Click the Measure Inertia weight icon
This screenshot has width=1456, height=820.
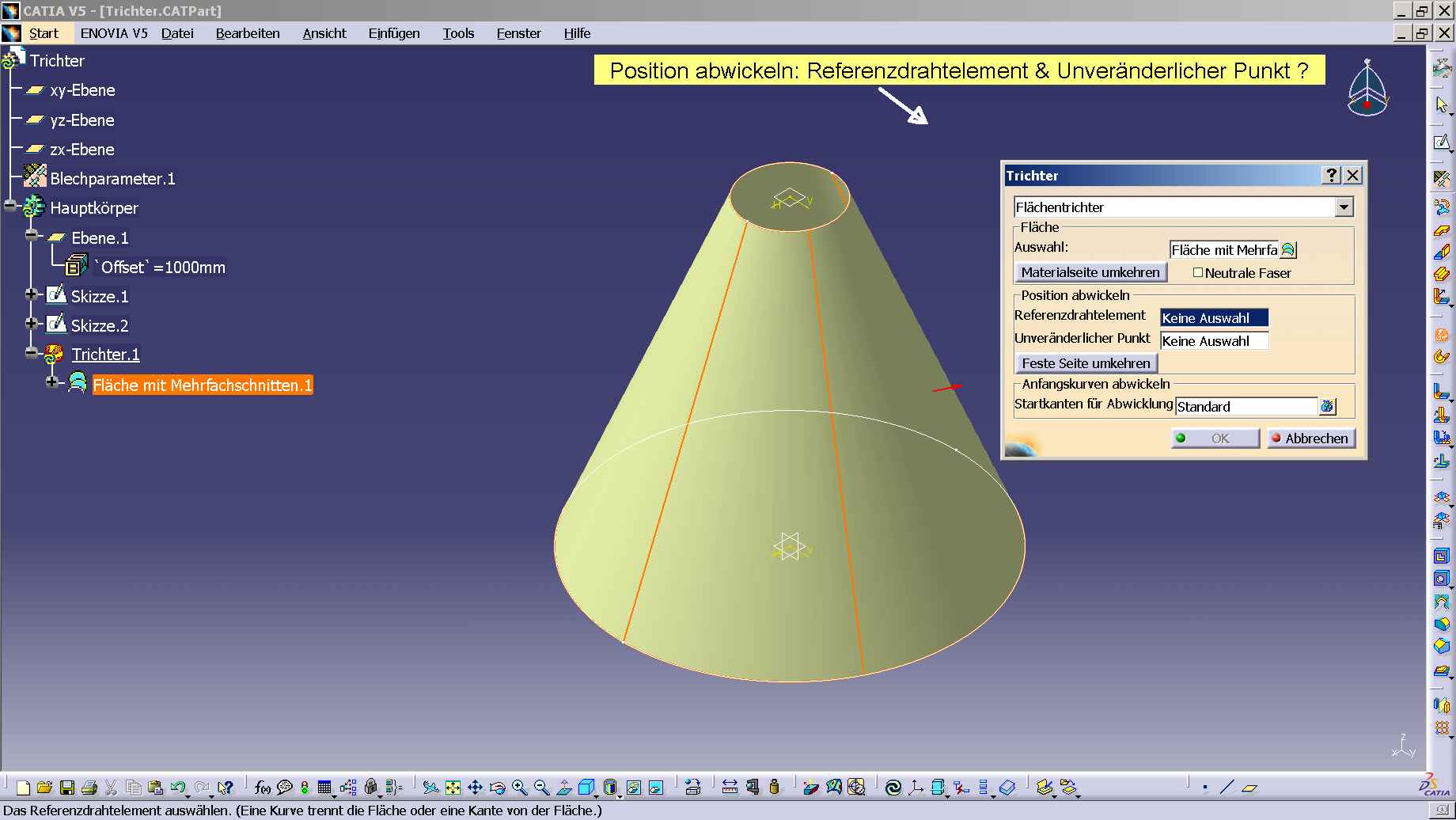tap(775, 788)
